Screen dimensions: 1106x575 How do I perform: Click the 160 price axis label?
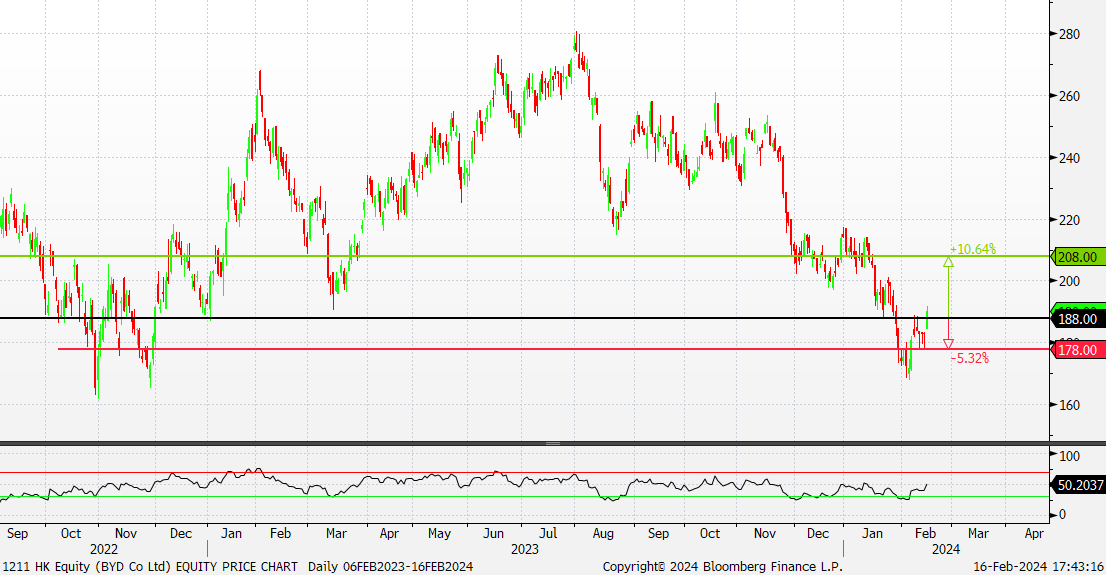tap(1069, 405)
